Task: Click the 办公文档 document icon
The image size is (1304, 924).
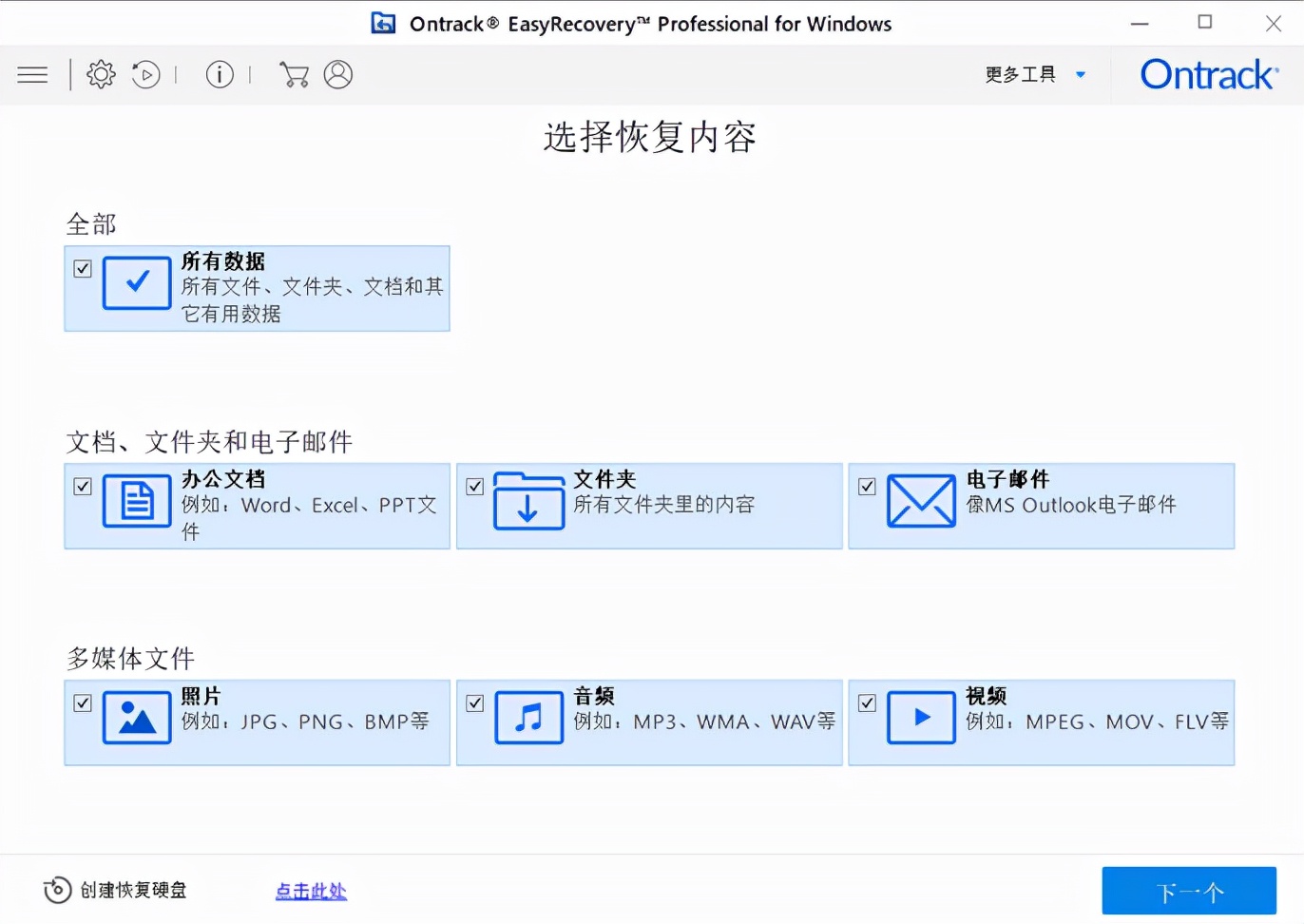Action: [x=136, y=499]
